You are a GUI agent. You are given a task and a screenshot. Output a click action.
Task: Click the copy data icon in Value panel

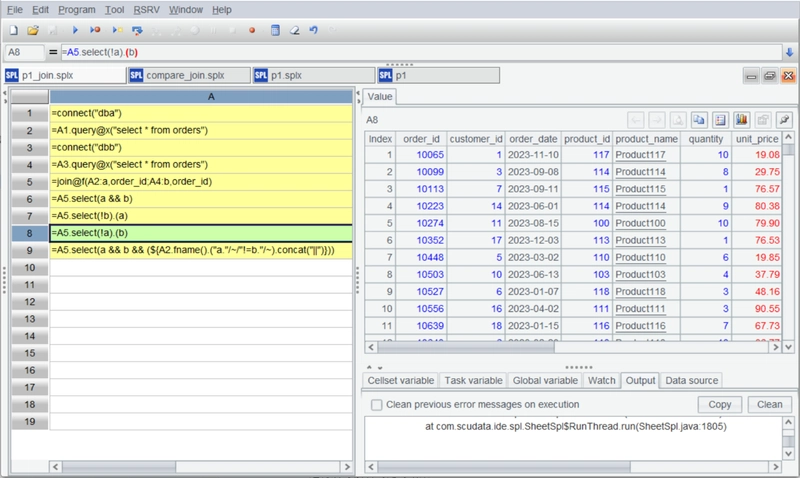coord(698,120)
